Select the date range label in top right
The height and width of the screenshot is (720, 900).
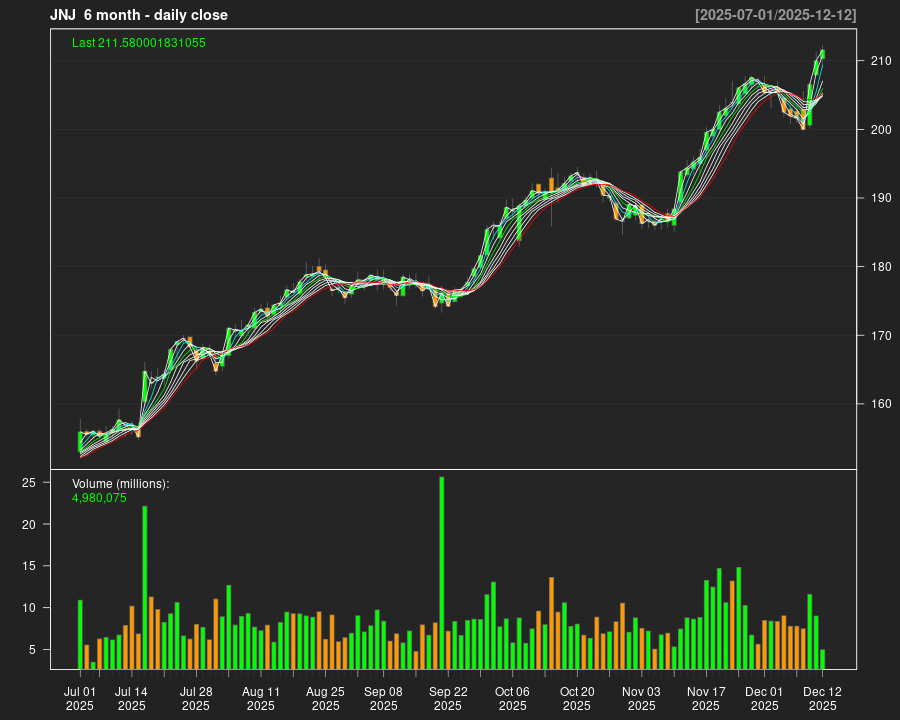(x=775, y=15)
